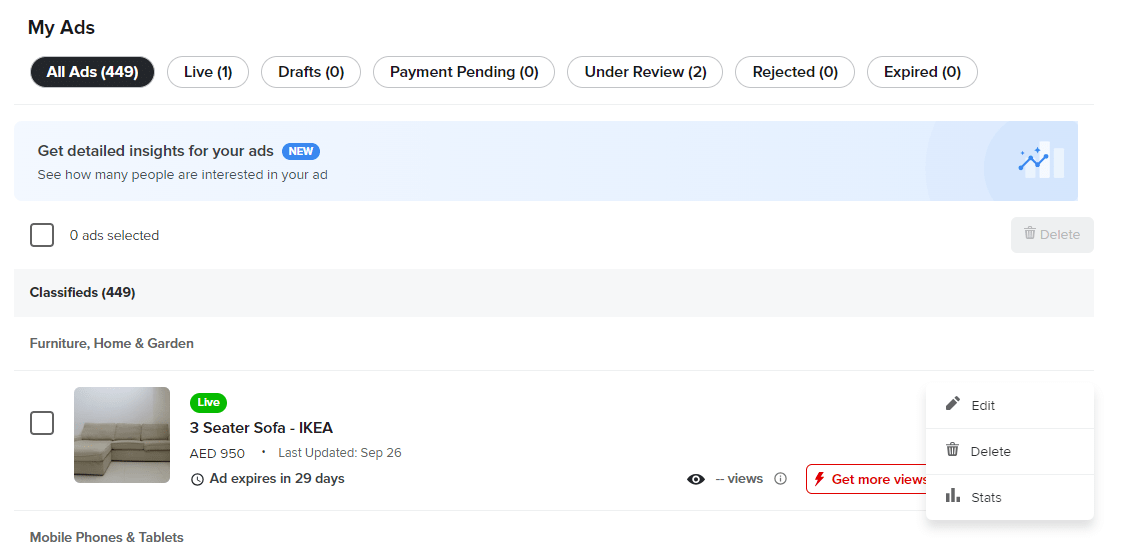Screen dimensions: 1141x554
Task: Click the Get more views button
Action: pos(867,479)
